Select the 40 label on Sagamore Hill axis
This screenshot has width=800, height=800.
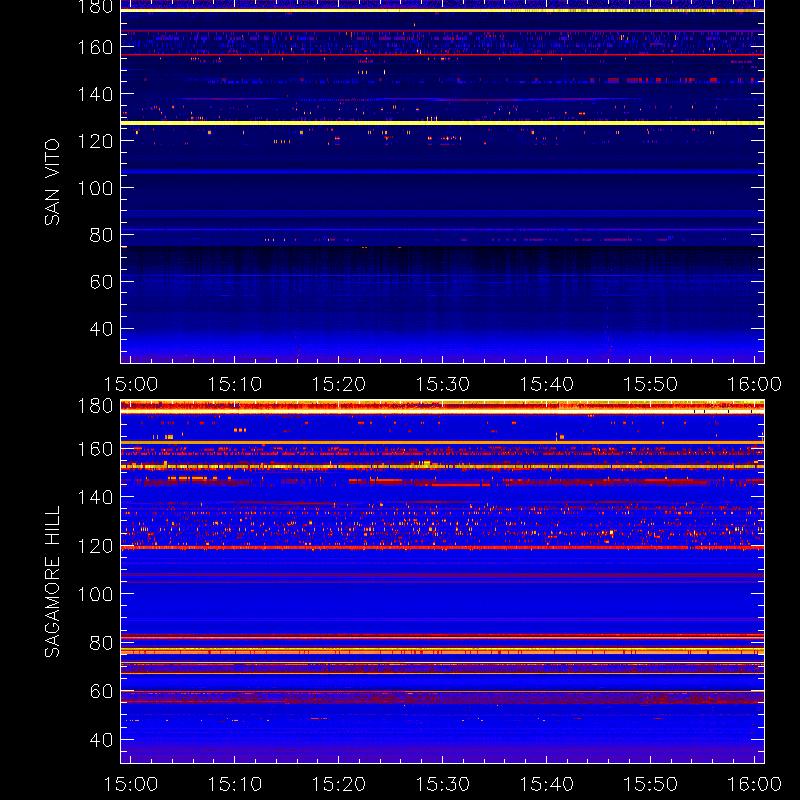101,740
